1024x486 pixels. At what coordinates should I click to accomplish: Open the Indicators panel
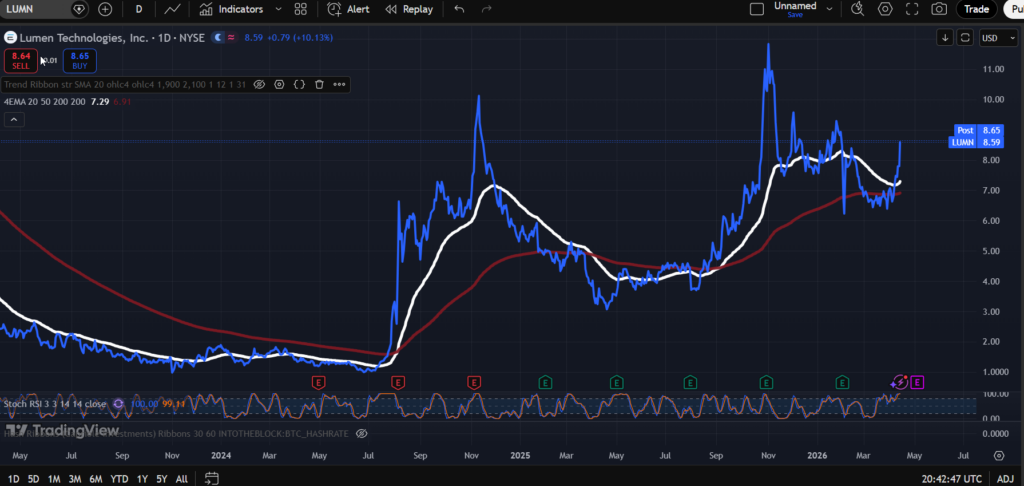click(231, 9)
